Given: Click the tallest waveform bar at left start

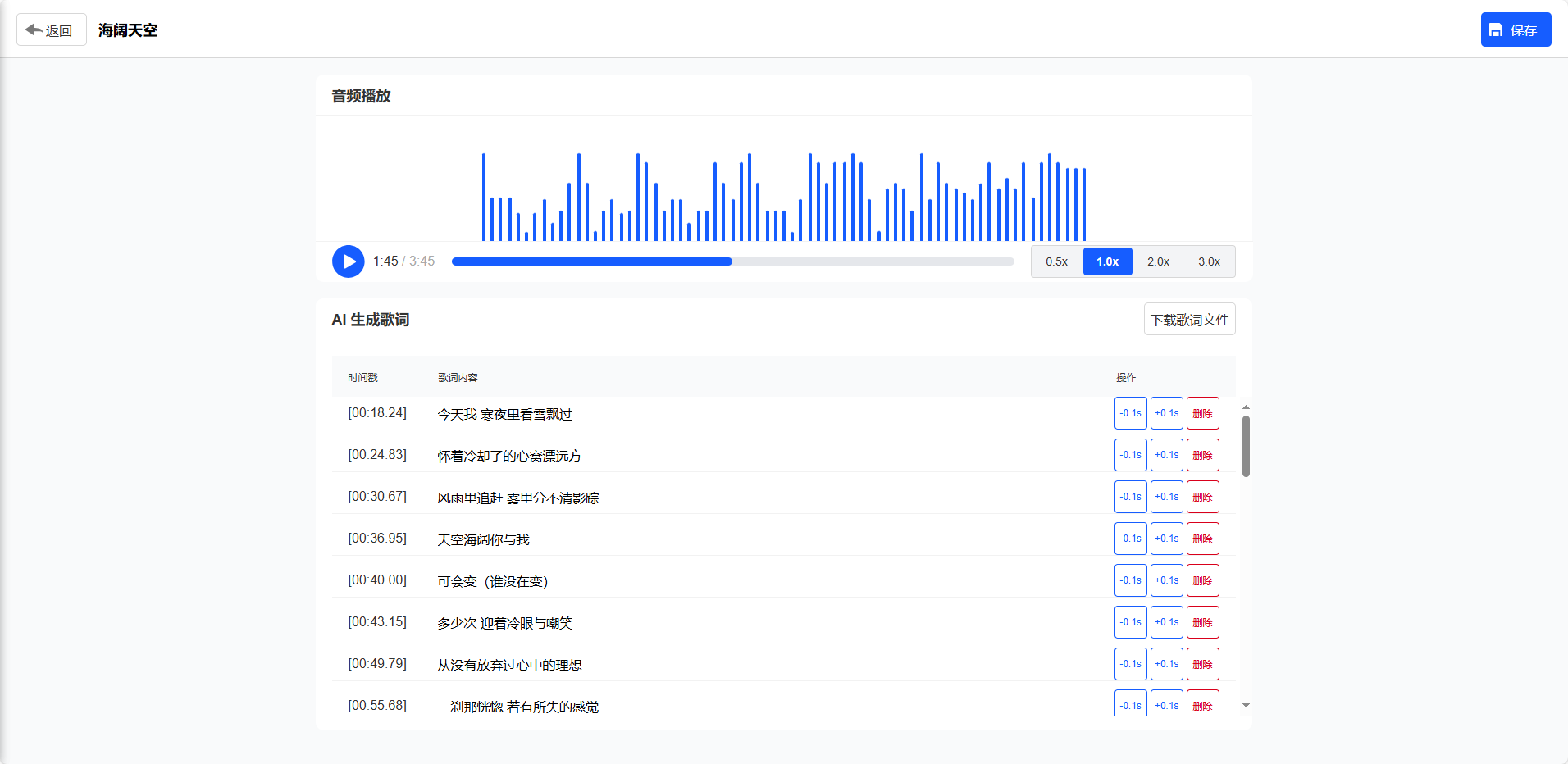Looking at the screenshot, I should 484,197.
